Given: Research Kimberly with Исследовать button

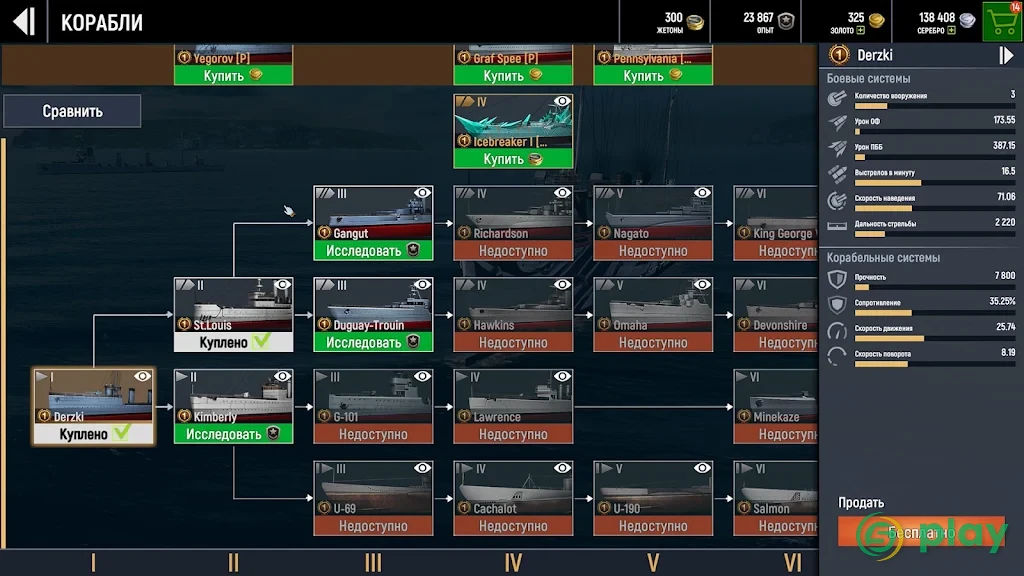Looking at the screenshot, I should coord(233,434).
